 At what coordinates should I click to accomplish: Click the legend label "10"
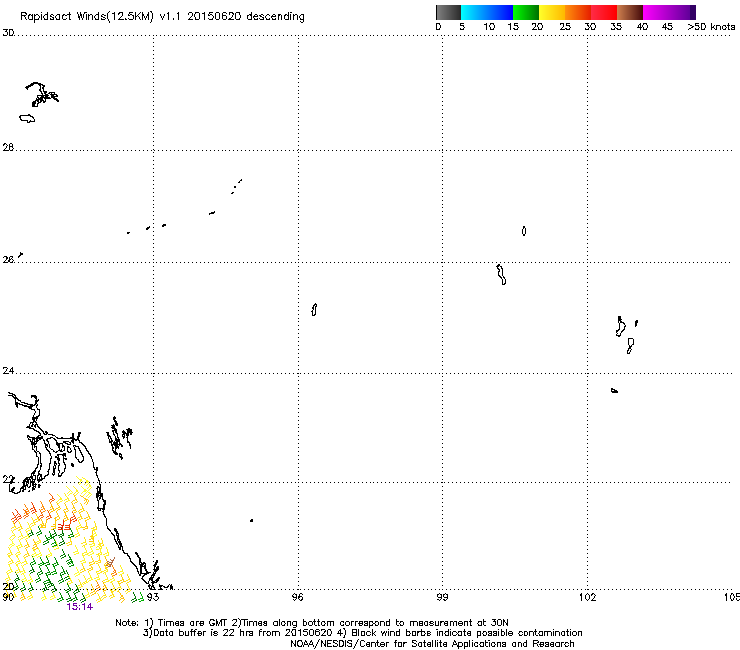pos(489,27)
